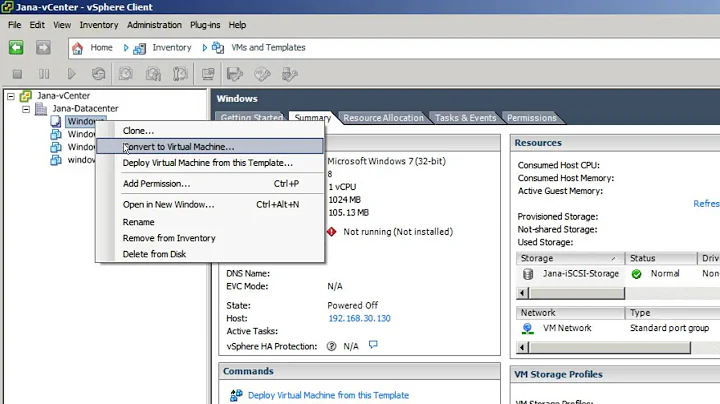This screenshot has height=404, width=720.
Task: Open the Administration menu
Action: tap(154, 25)
